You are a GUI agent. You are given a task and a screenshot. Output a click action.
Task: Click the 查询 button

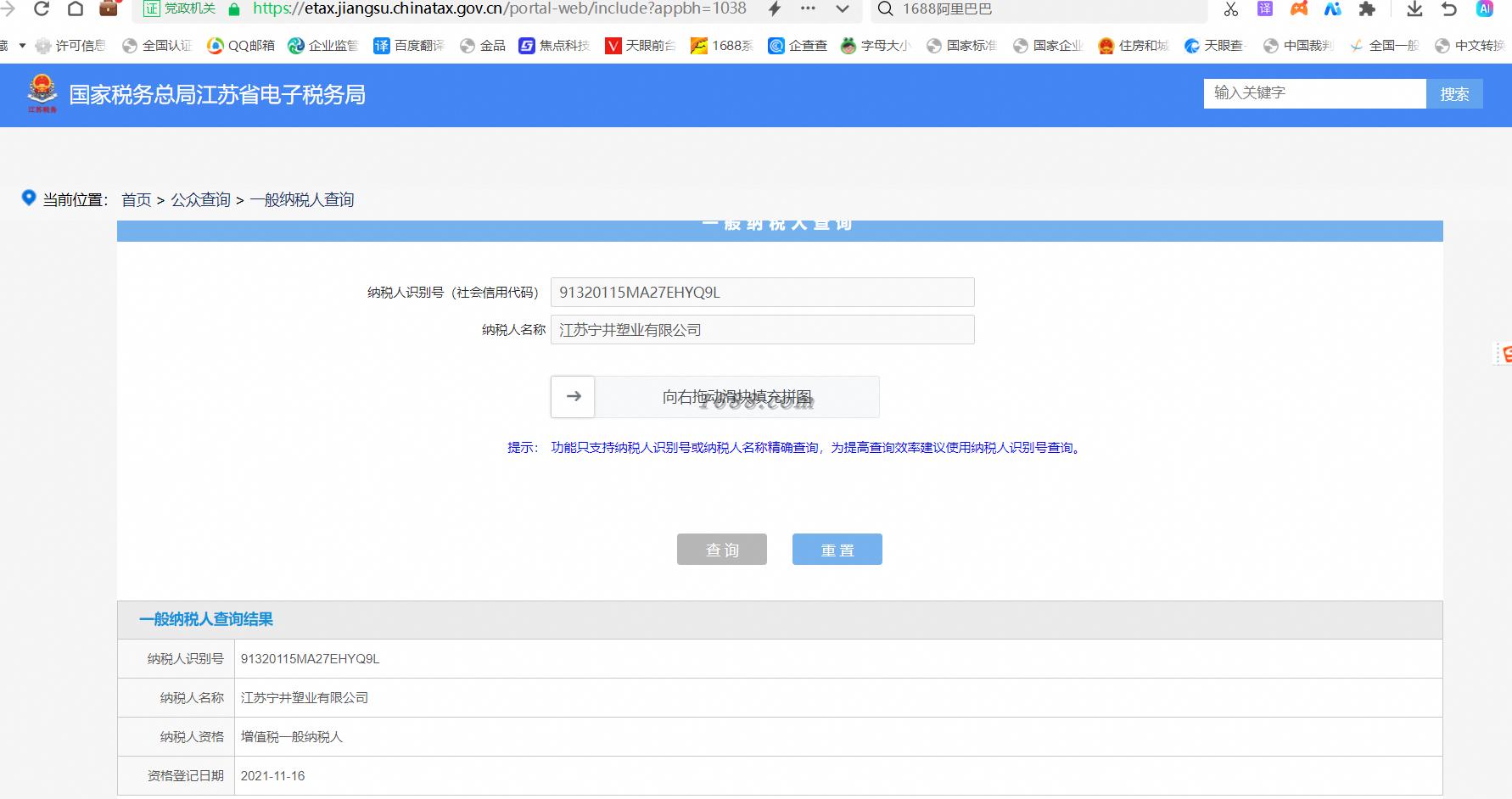click(x=722, y=549)
